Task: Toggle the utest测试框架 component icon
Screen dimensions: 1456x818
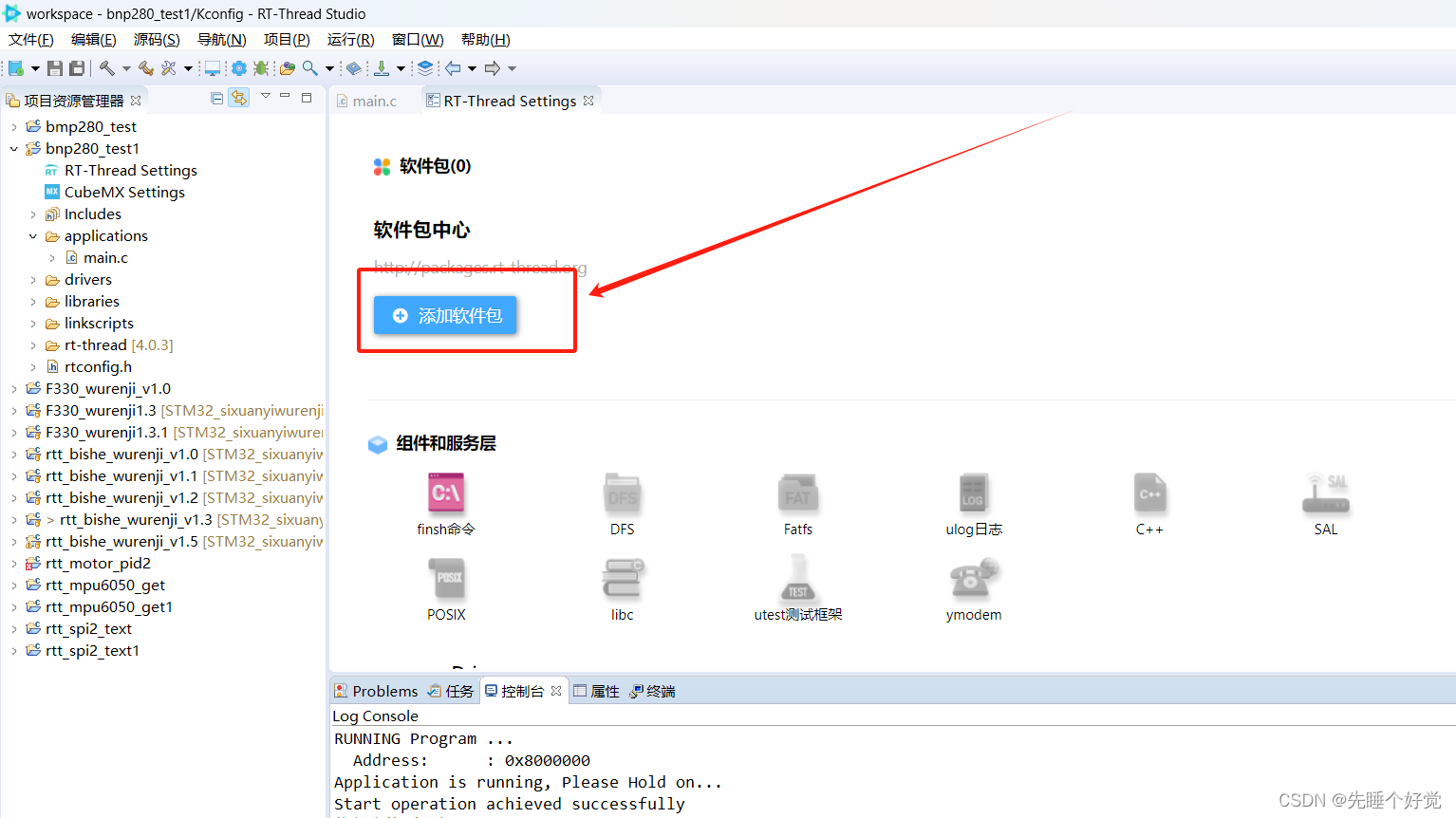Action: click(x=798, y=578)
